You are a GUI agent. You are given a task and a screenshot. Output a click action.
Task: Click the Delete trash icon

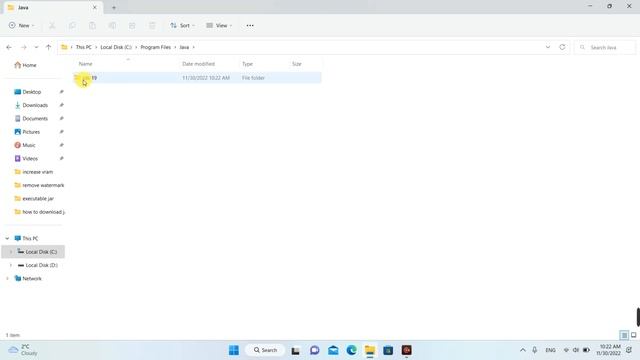152,25
